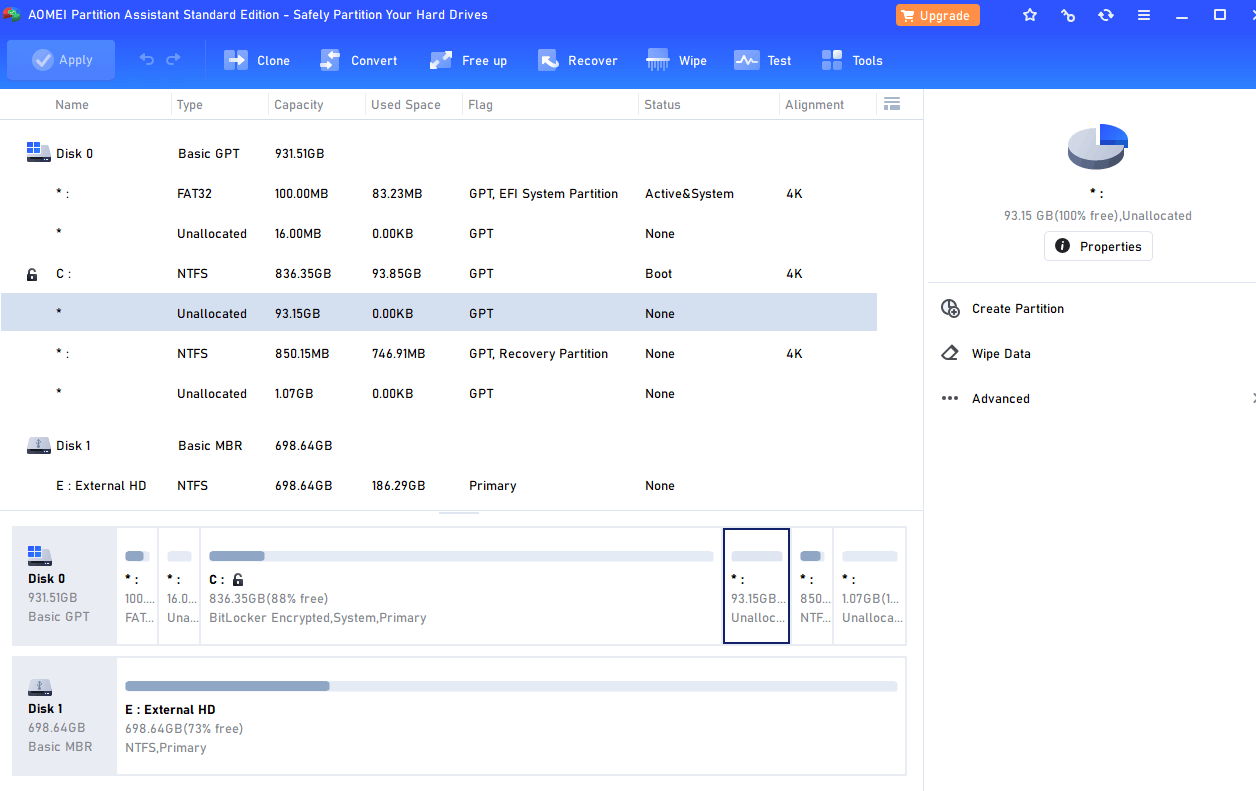Select the 16.00MB Unallocated row
This screenshot has height=791, width=1256.
439,233
